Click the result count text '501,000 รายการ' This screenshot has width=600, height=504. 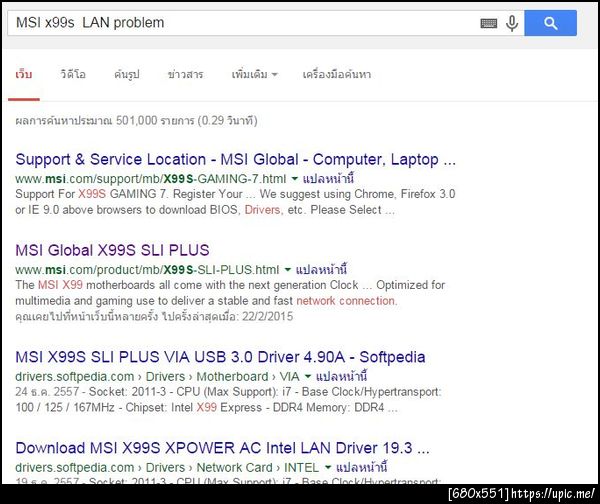click(x=155, y=121)
